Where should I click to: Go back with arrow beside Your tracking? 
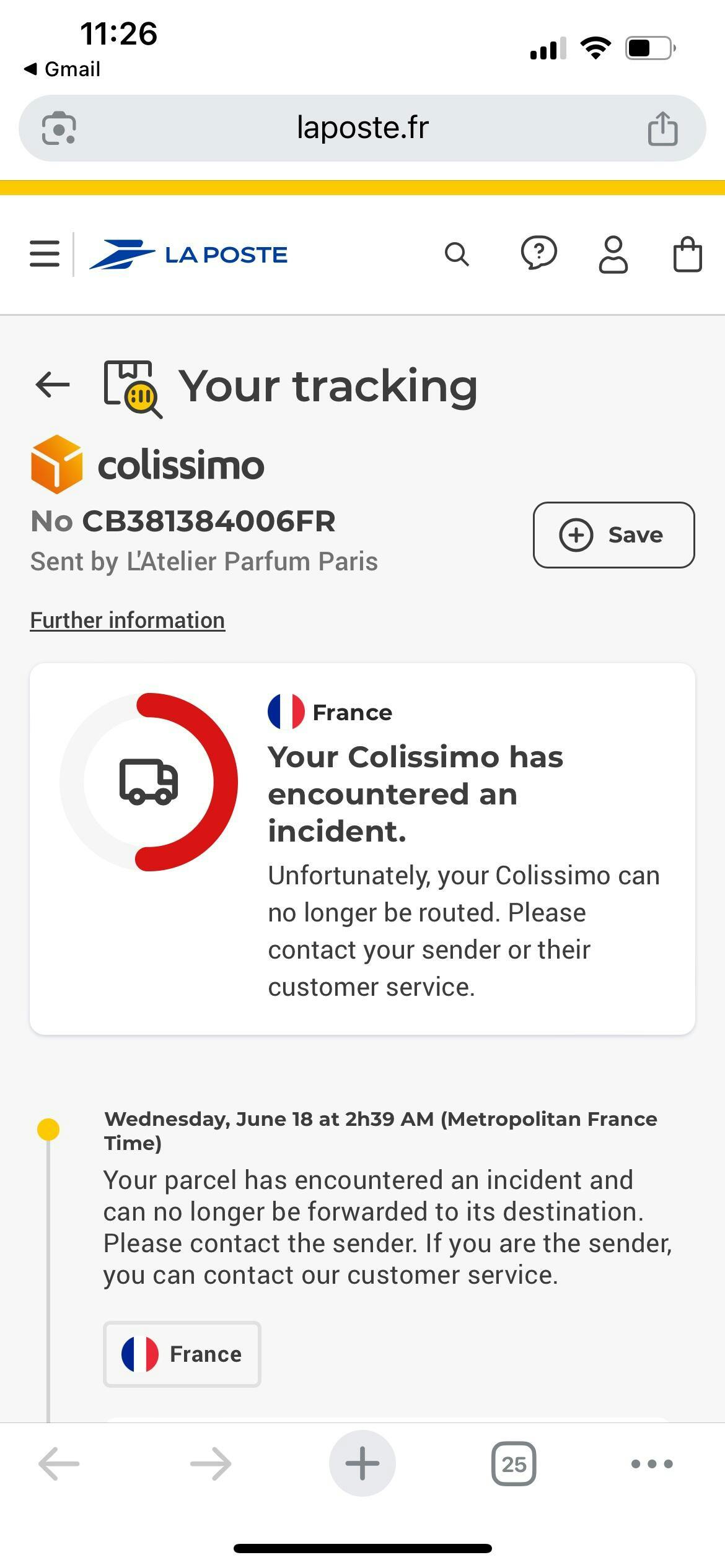pyautogui.click(x=53, y=385)
